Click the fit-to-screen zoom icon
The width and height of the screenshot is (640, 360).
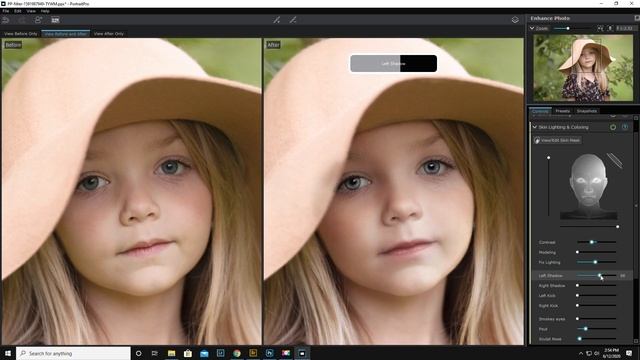[600, 28]
